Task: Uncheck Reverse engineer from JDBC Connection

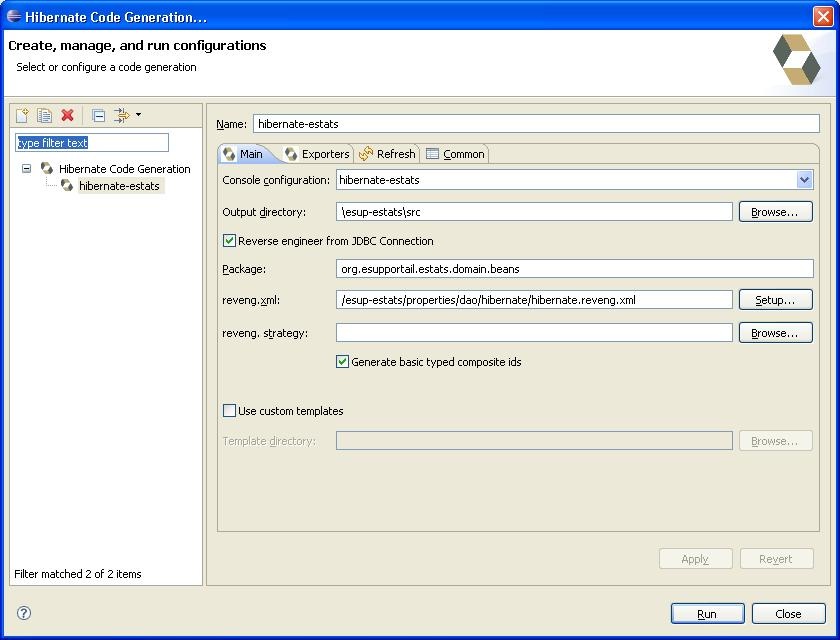Action: pyautogui.click(x=230, y=241)
